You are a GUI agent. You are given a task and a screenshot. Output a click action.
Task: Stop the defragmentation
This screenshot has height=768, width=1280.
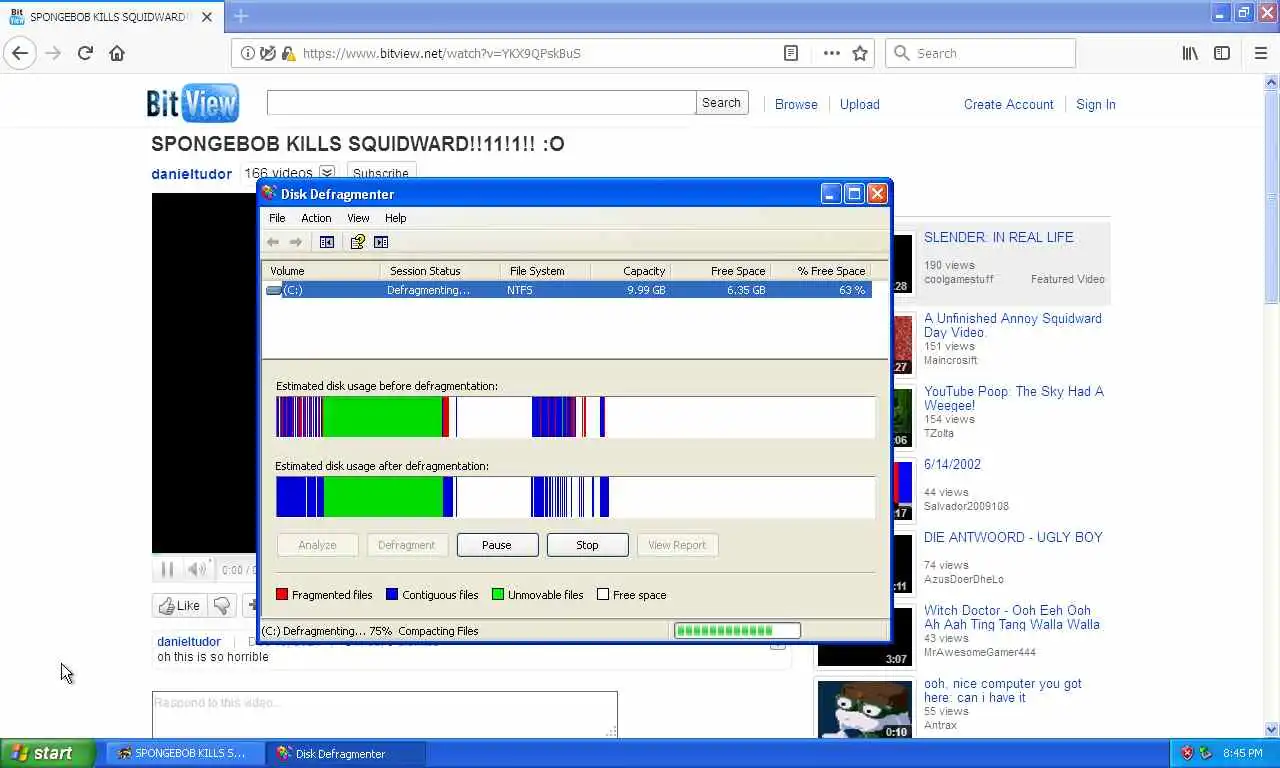[587, 545]
